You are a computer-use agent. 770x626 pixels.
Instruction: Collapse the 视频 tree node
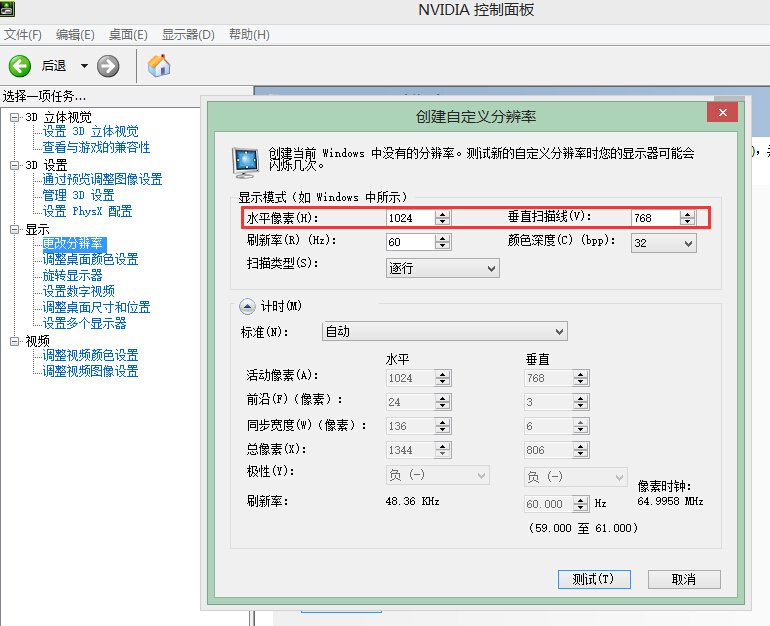coord(15,341)
